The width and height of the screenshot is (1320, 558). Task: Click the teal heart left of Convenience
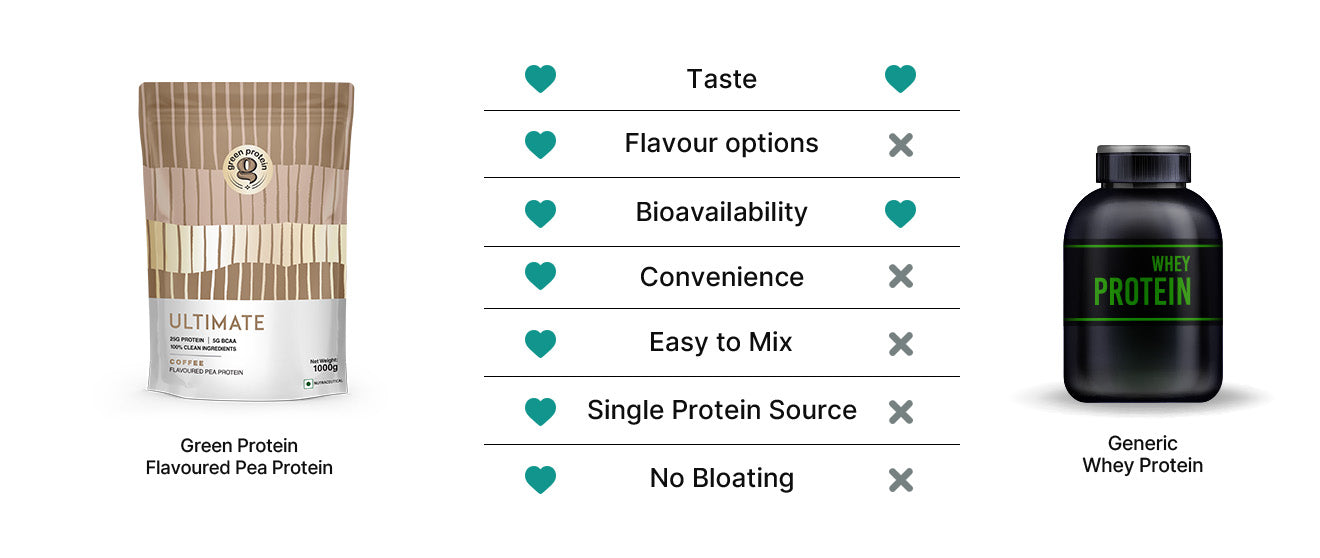point(540,277)
